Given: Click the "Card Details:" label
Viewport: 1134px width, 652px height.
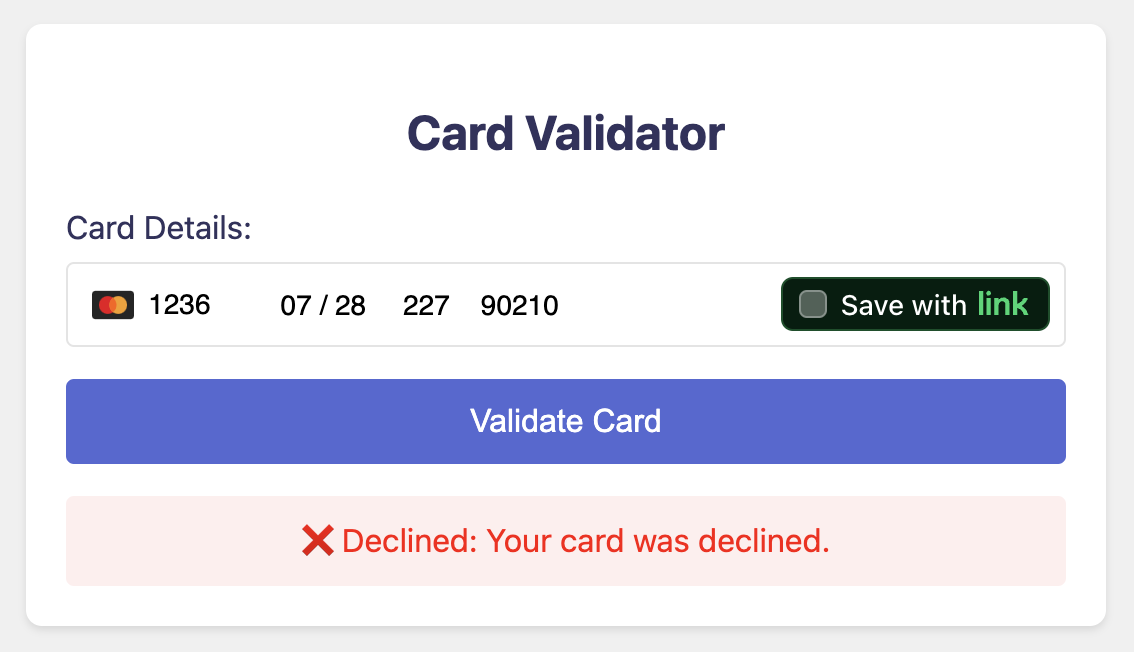Looking at the screenshot, I should click(x=159, y=228).
